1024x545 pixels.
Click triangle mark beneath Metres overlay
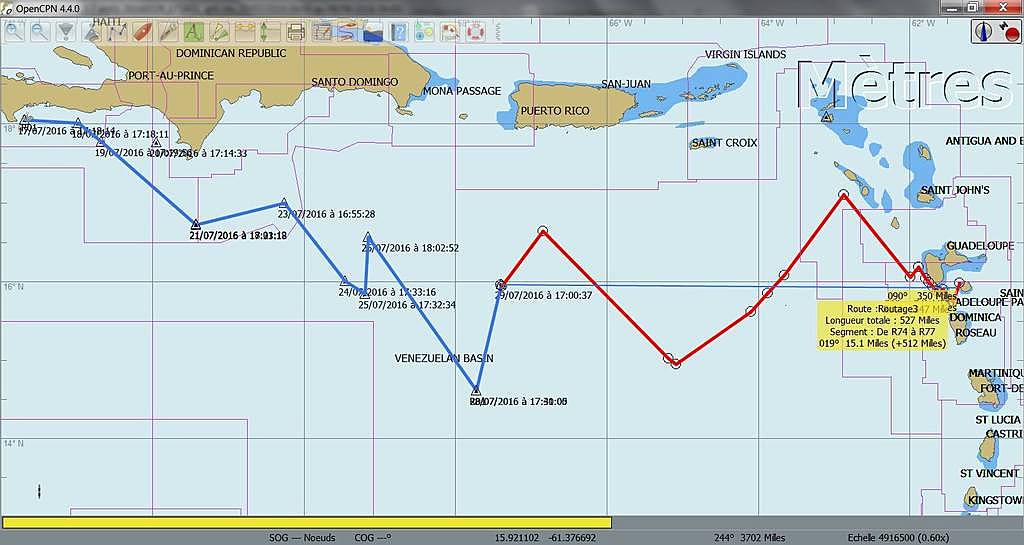(x=826, y=117)
